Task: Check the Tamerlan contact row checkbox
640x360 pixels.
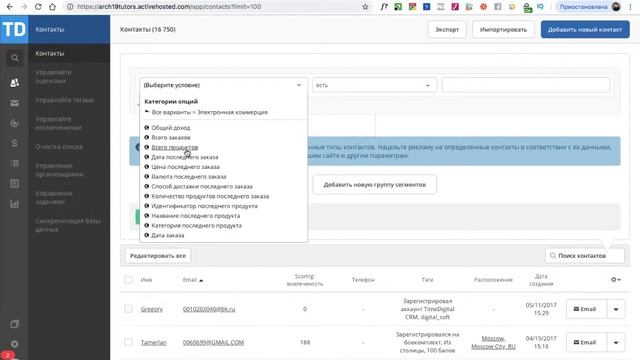Action: pyautogui.click(x=128, y=342)
